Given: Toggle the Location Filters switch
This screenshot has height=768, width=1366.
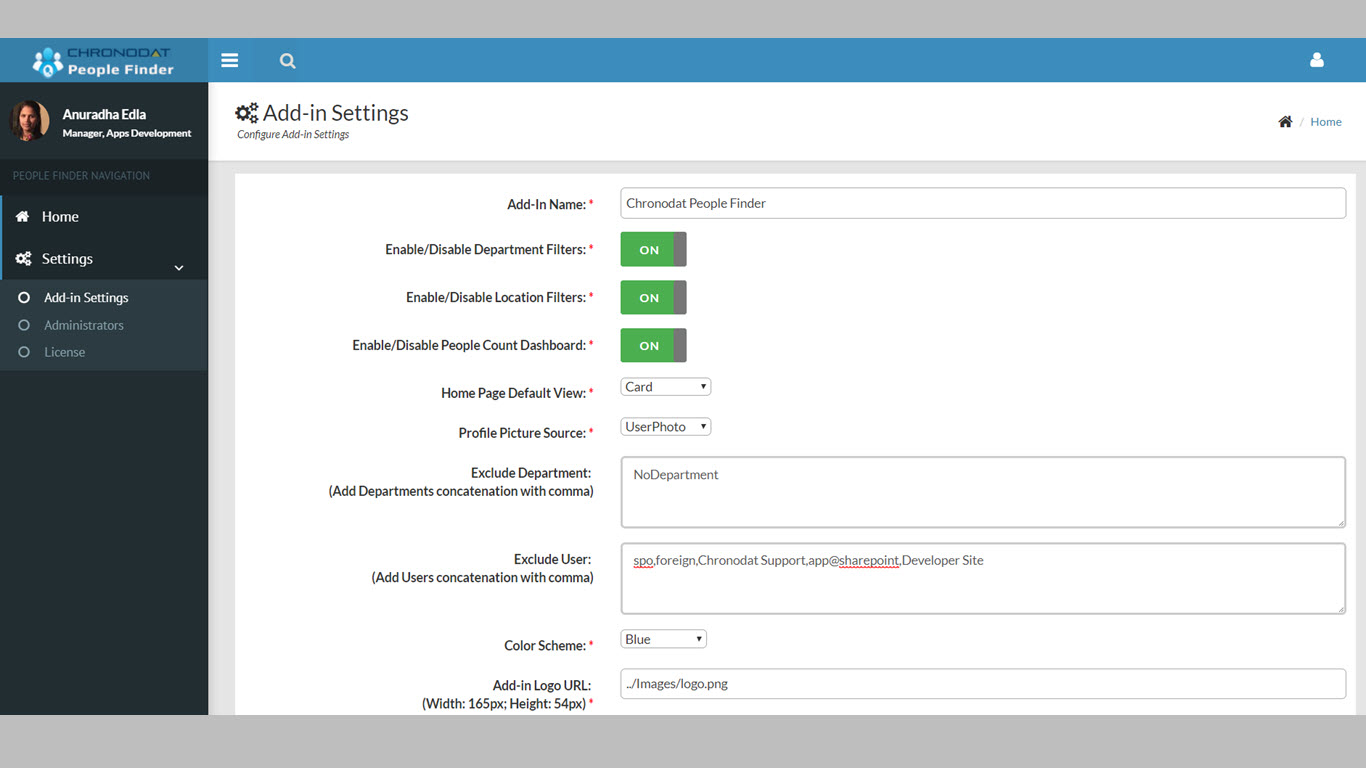Looking at the screenshot, I should [x=653, y=298].
